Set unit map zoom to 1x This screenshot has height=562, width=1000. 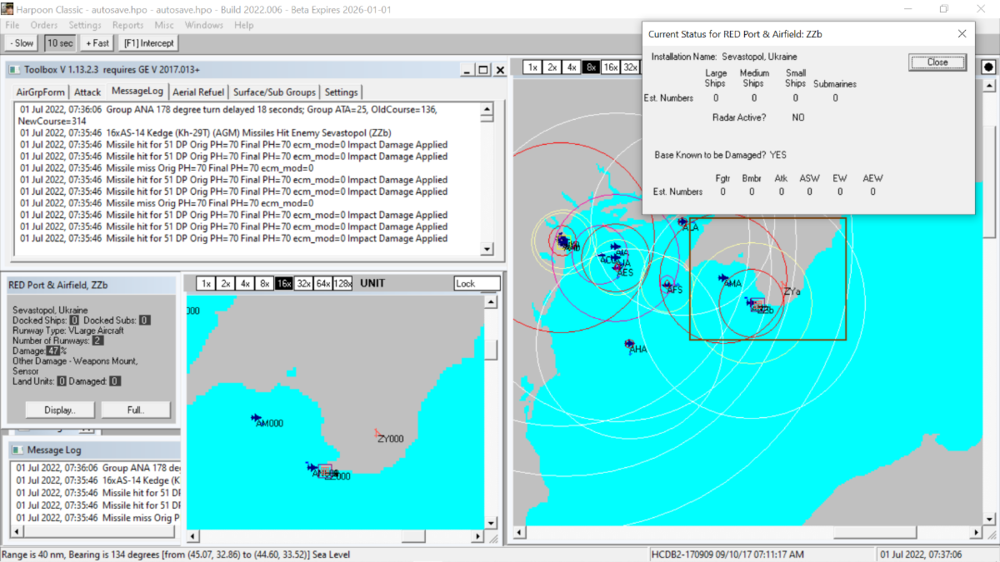(206, 283)
